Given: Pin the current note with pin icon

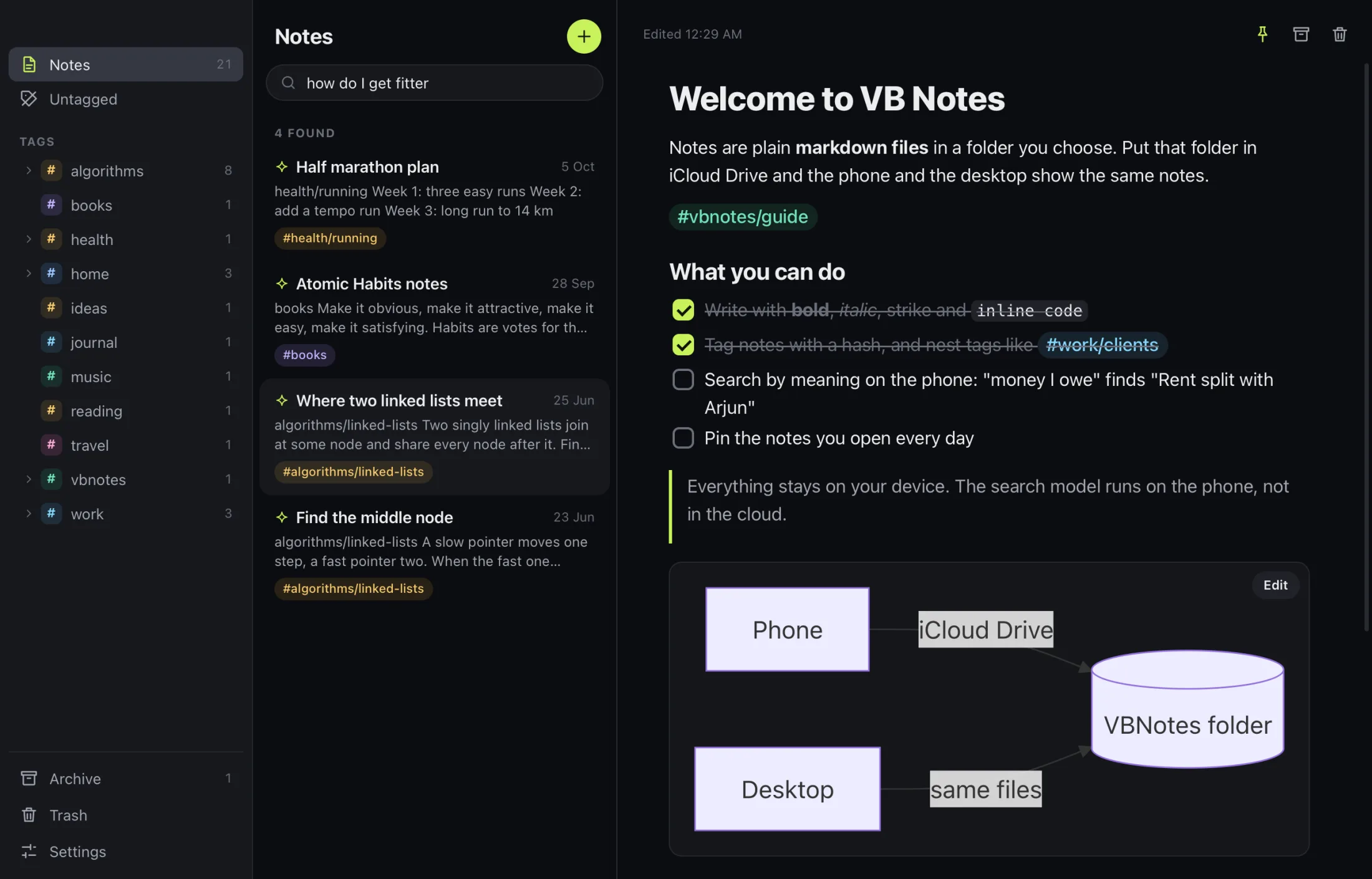Looking at the screenshot, I should (1262, 34).
